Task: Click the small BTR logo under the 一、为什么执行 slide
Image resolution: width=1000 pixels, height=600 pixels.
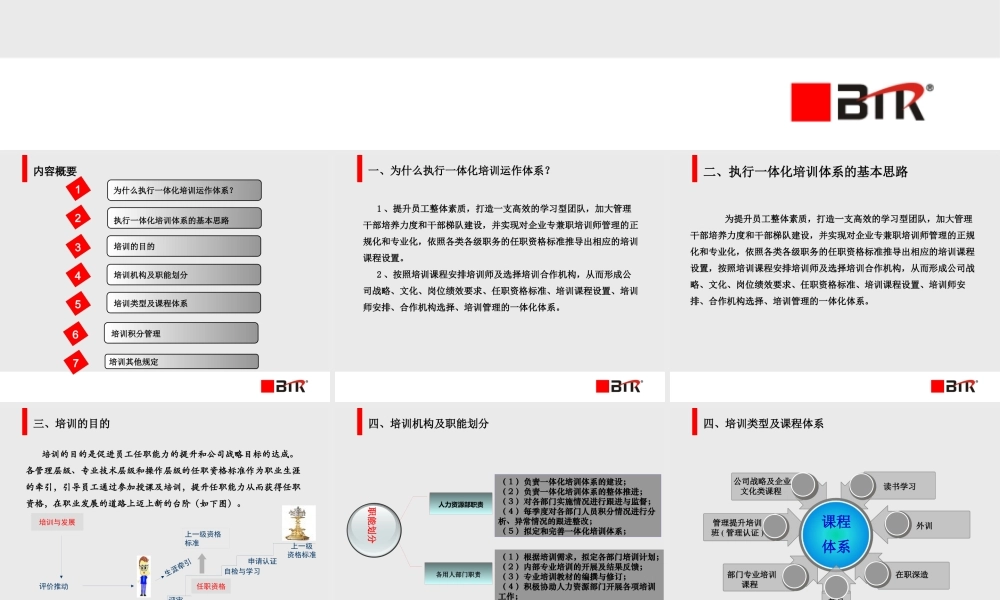Action: pyautogui.click(x=619, y=386)
